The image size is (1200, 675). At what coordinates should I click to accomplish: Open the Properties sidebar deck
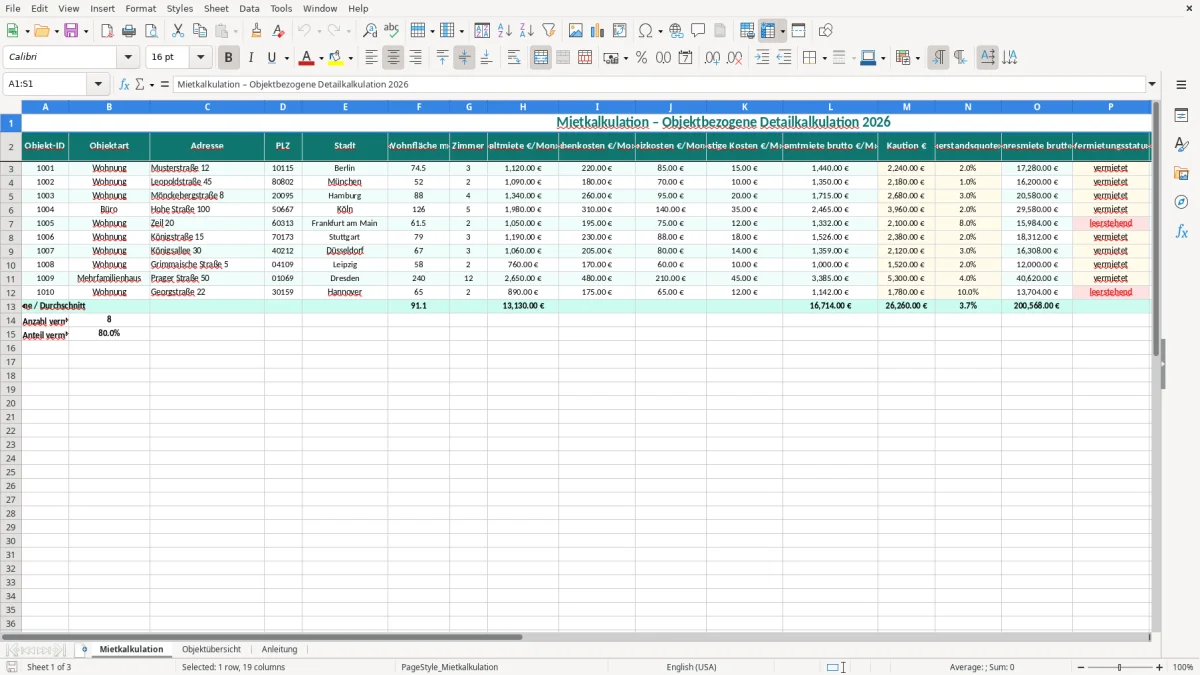(x=1181, y=116)
